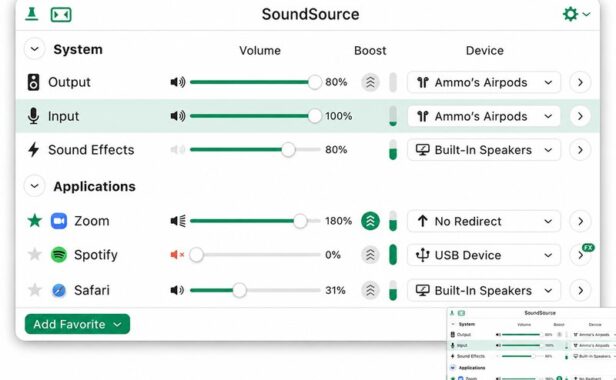Click the Input microphone icon
Screen dimensions: 616x380
pyautogui.click(x=33, y=116)
